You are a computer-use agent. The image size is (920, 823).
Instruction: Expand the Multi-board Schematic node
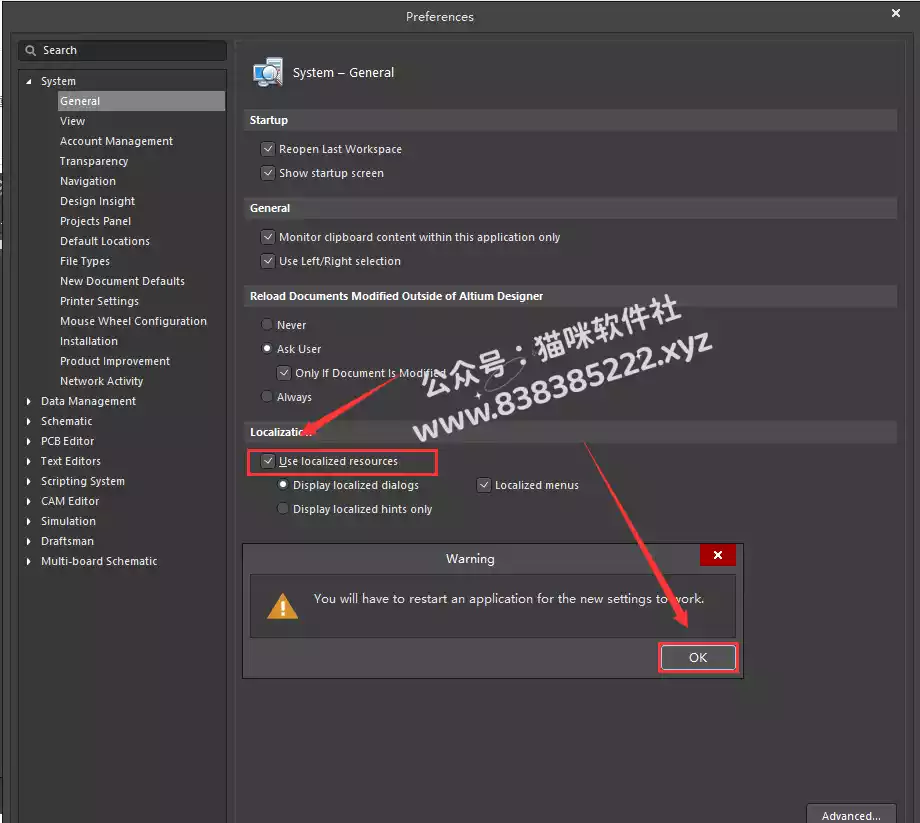point(29,561)
